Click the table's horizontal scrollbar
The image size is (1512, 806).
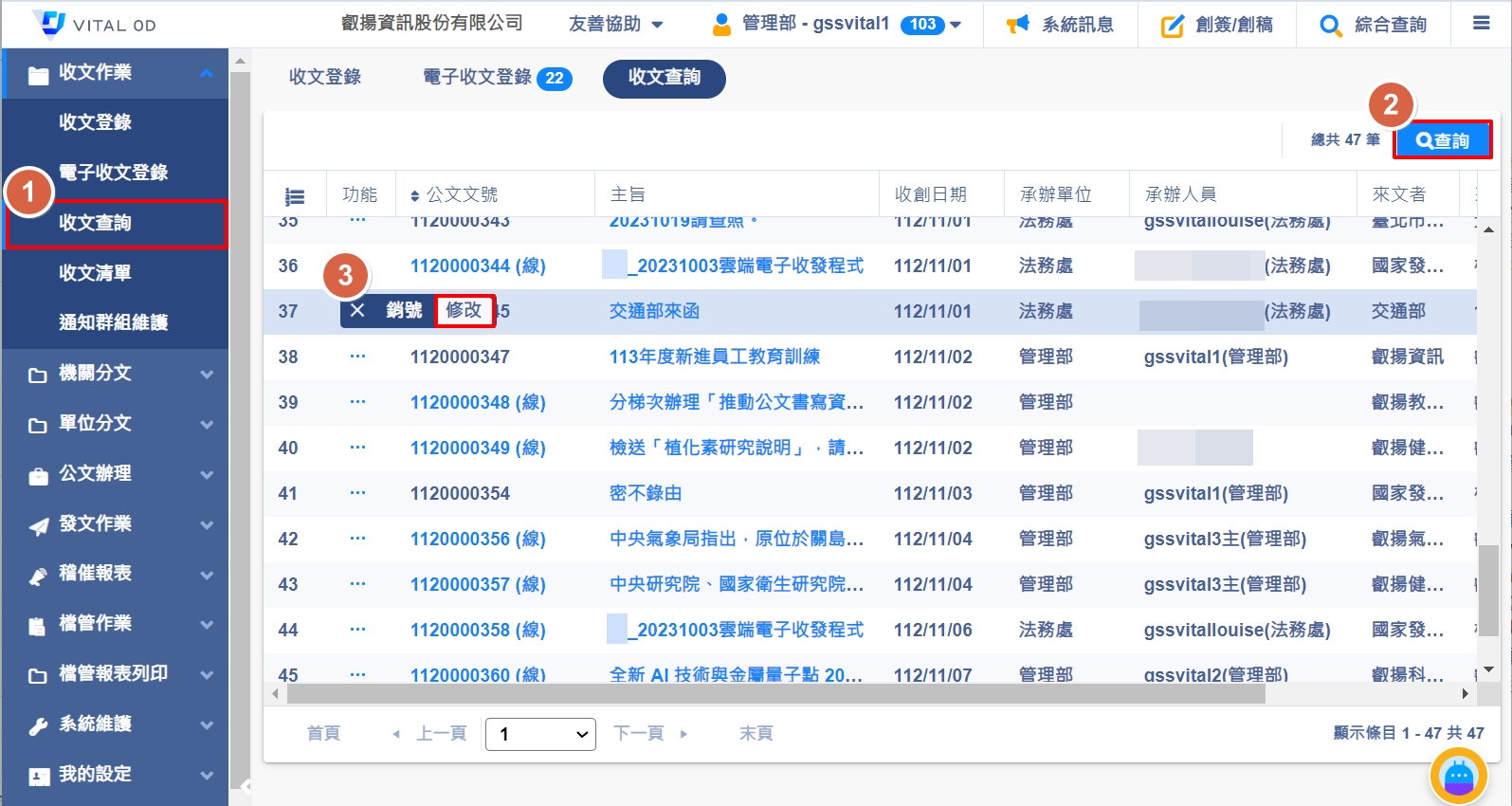[x=775, y=694]
